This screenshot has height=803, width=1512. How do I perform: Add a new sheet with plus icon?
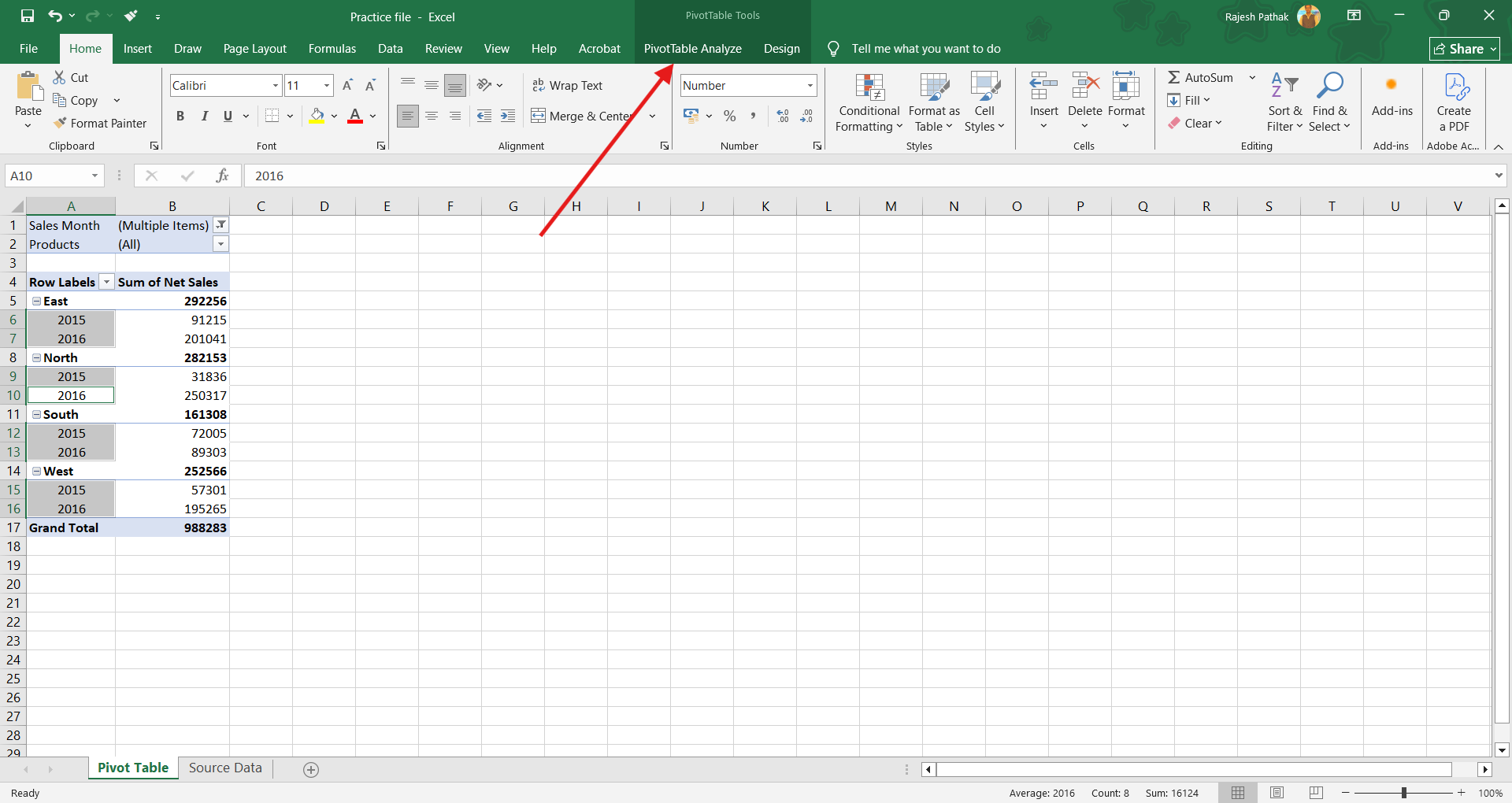tap(311, 770)
